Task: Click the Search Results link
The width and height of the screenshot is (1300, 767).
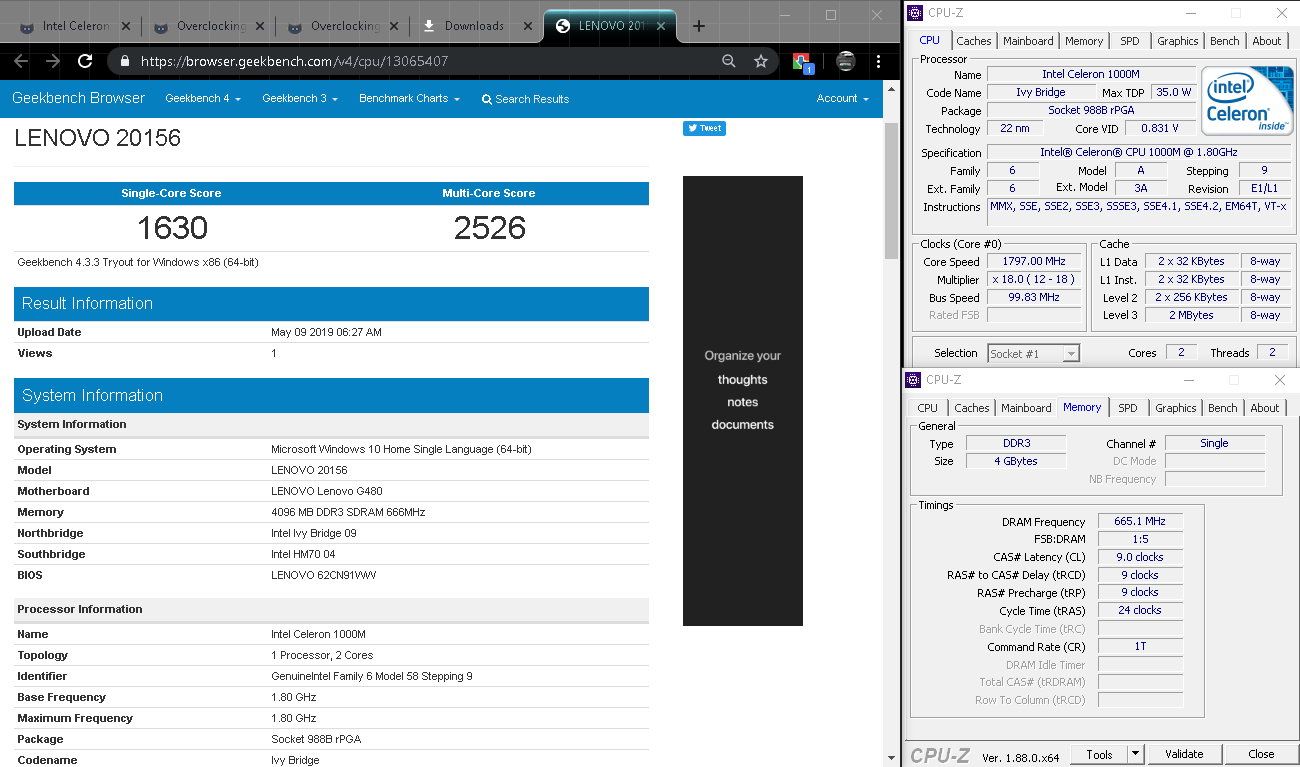Action: (x=525, y=99)
